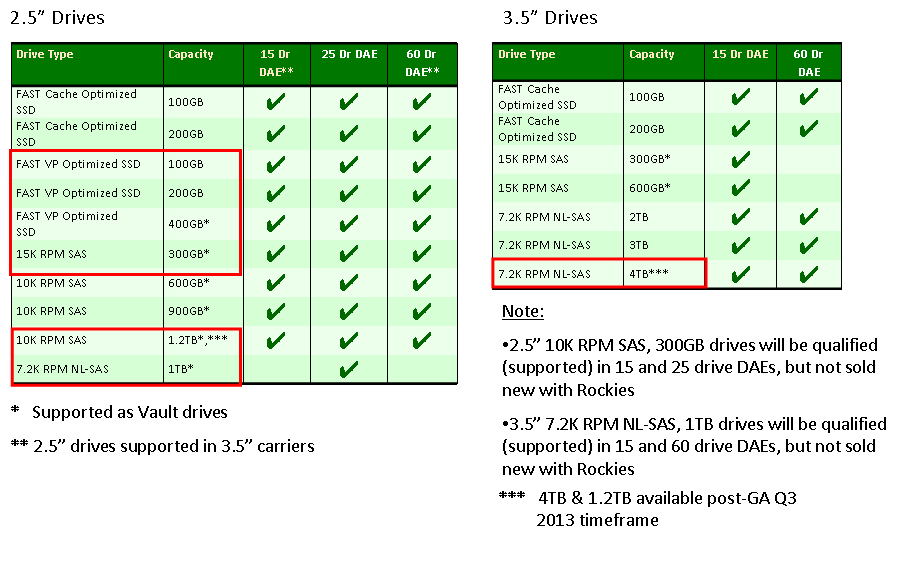This screenshot has height=567, width=910.
Task: Click "Capacity" header in the 3.5" table
Action: pyautogui.click(x=652, y=54)
